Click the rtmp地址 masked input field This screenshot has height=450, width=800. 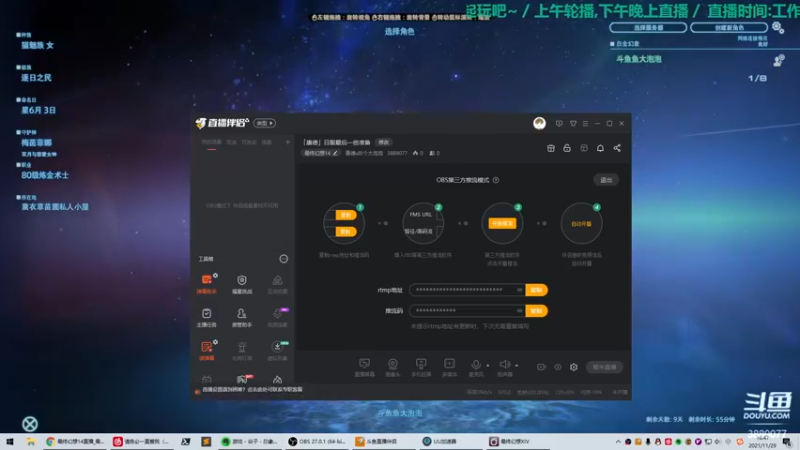click(468, 290)
